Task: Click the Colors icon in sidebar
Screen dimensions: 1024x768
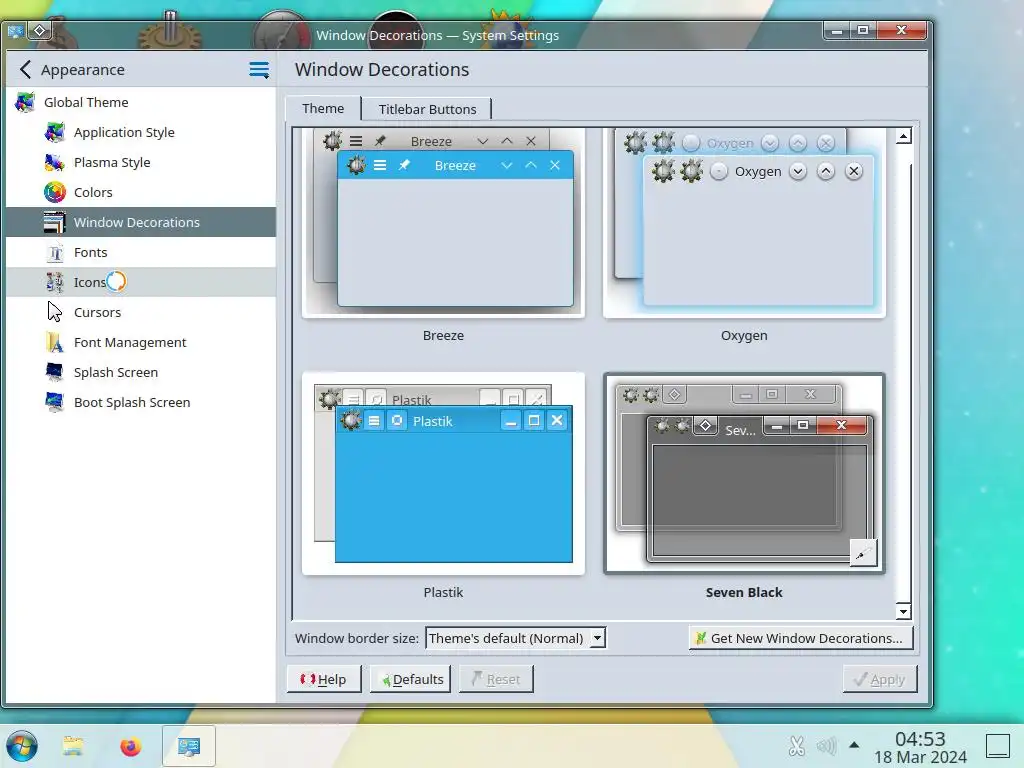Action: pyautogui.click(x=55, y=192)
